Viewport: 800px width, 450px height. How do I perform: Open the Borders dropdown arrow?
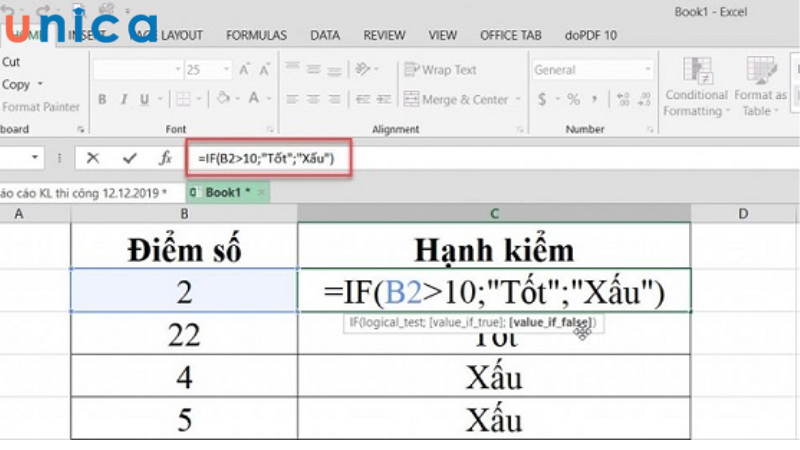pyautogui.click(x=199, y=98)
